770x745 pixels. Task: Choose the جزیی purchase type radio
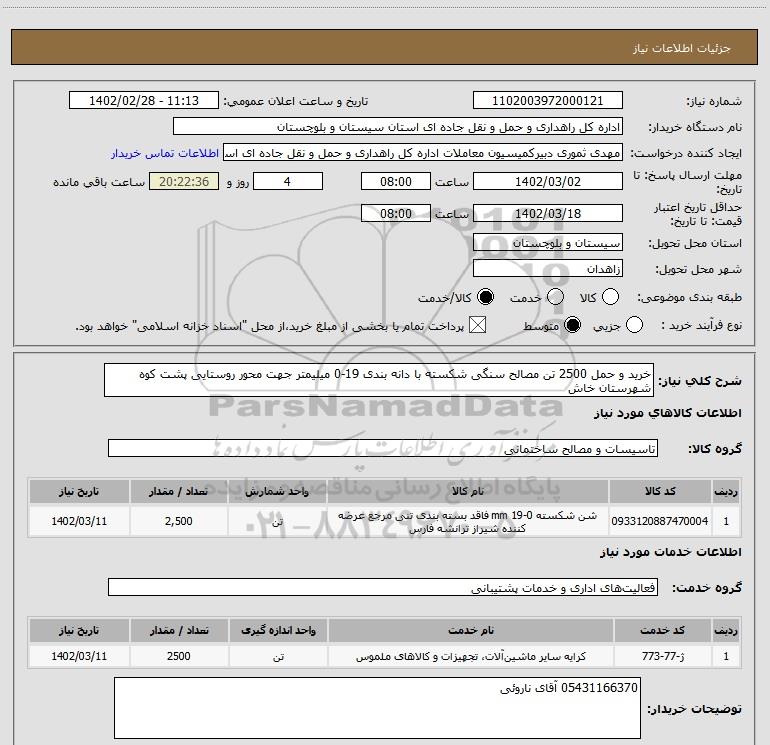tap(634, 325)
